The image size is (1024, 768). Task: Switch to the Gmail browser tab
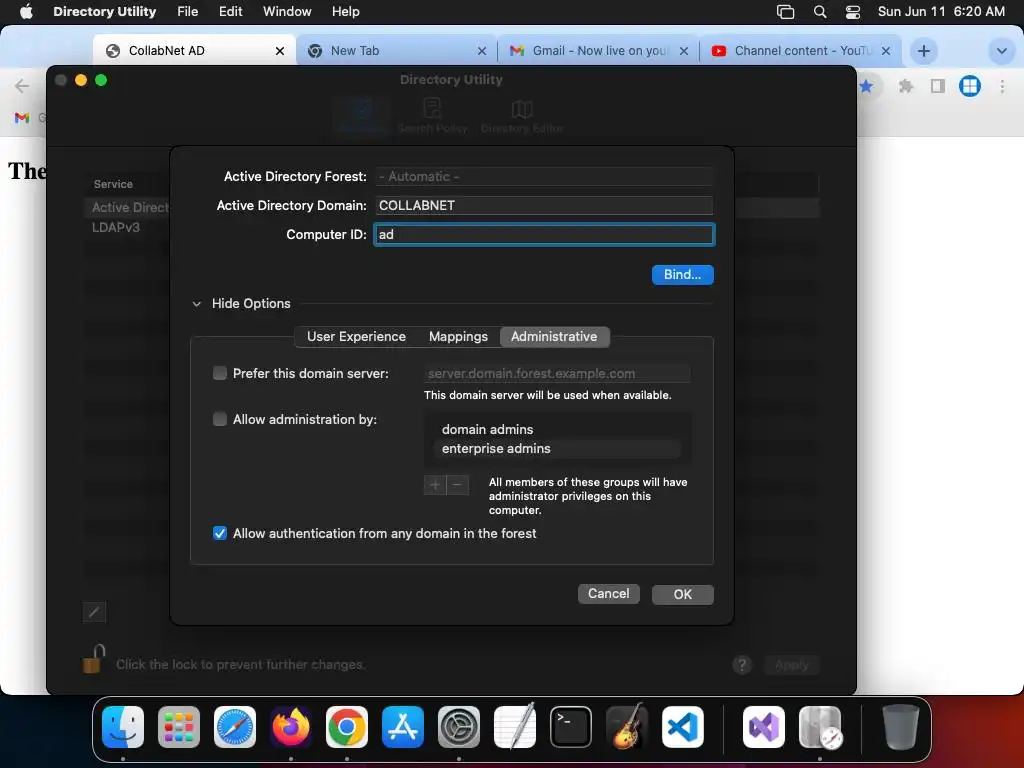(x=598, y=51)
